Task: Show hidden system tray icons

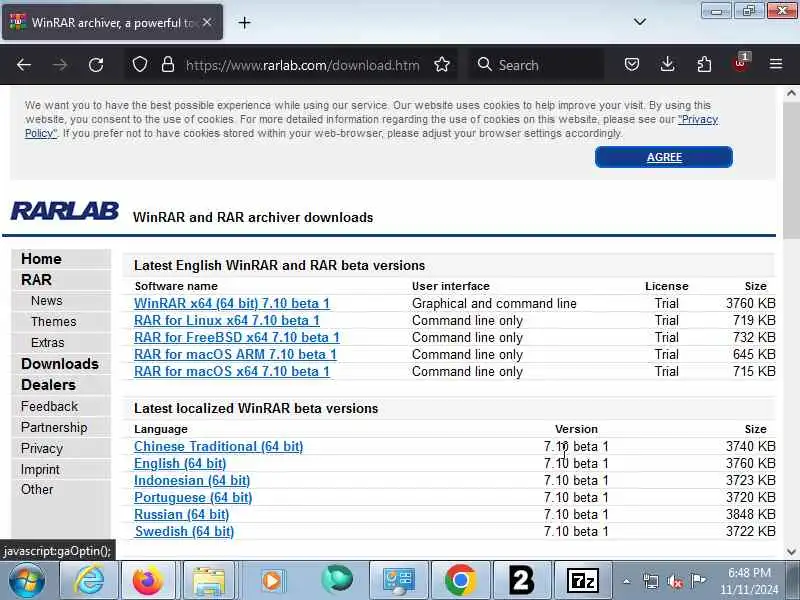Action: 627,581
